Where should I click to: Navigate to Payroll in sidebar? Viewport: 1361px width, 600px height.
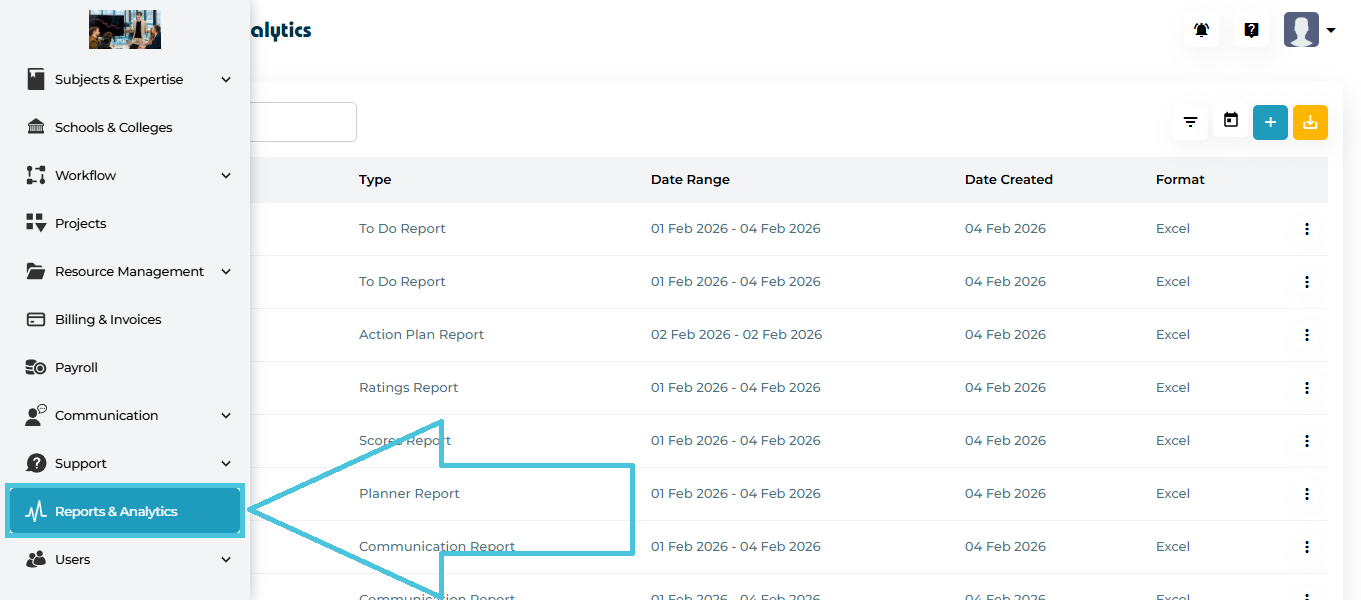coord(76,368)
